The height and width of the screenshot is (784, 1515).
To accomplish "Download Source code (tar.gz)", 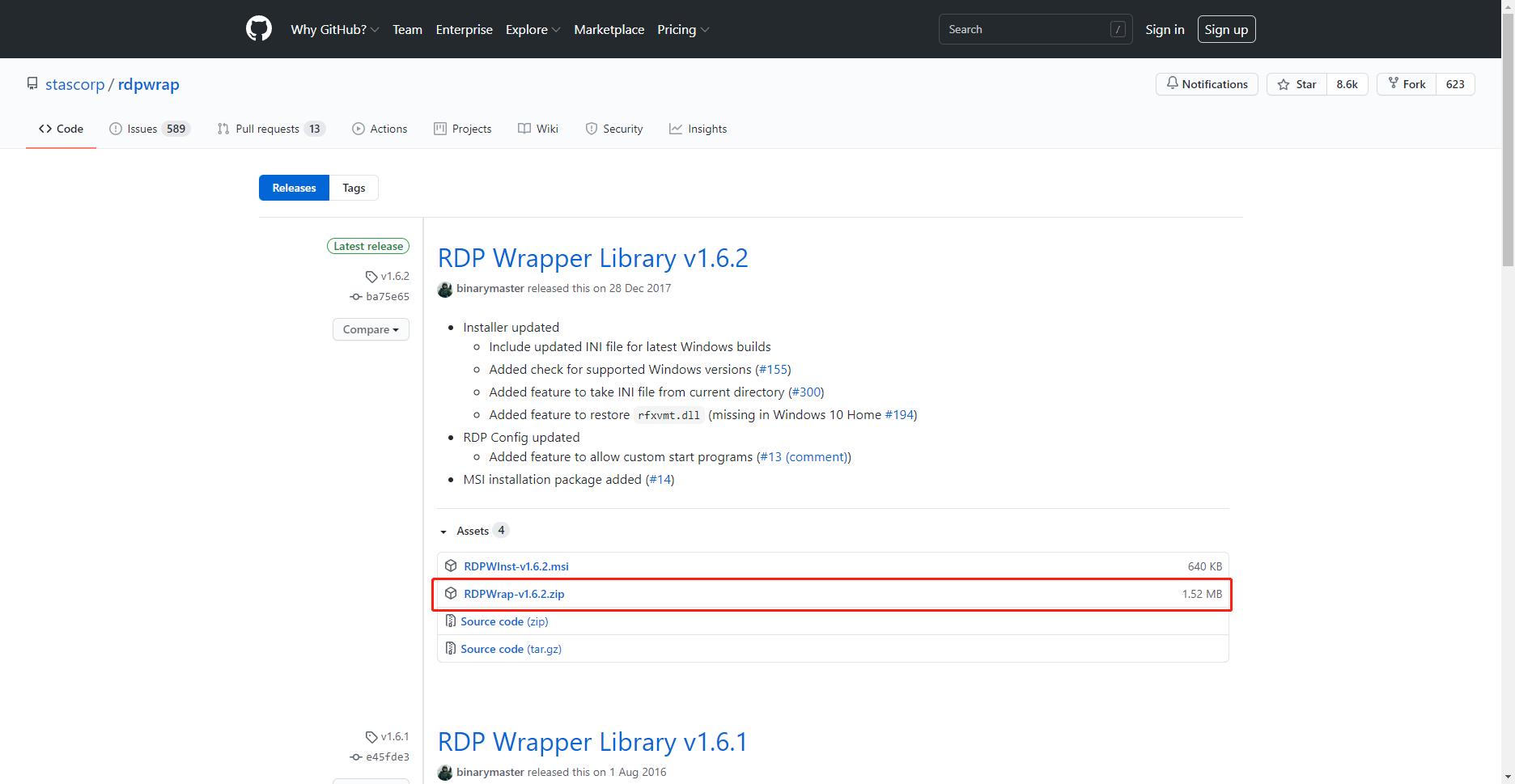I will coord(511,649).
